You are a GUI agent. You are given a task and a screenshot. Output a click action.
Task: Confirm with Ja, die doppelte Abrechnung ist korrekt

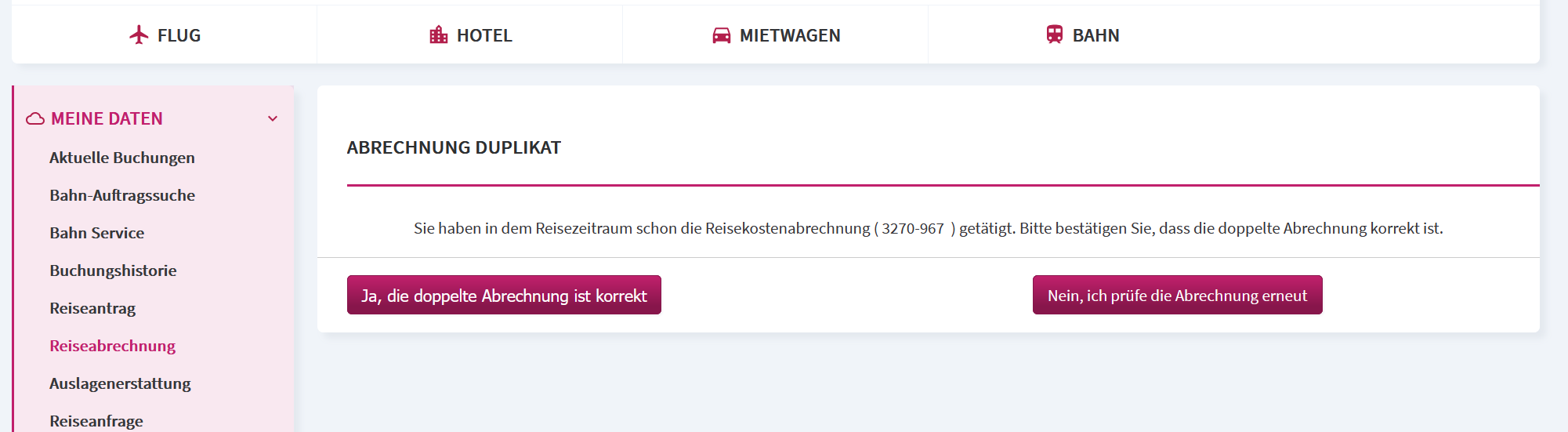(504, 295)
